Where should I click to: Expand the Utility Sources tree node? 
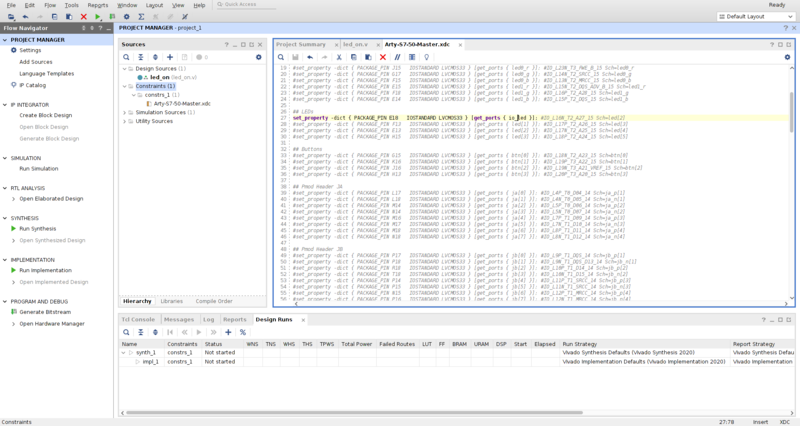click(x=124, y=121)
